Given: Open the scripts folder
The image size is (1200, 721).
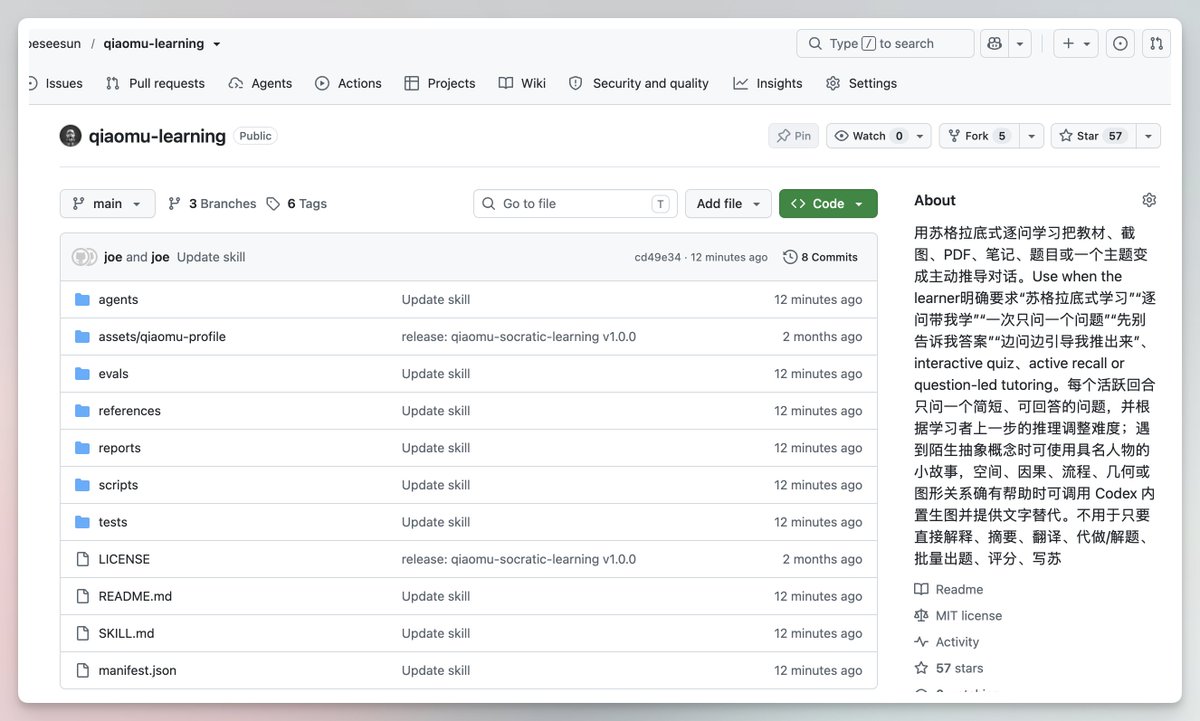Looking at the screenshot, I should tap(118, 485).
